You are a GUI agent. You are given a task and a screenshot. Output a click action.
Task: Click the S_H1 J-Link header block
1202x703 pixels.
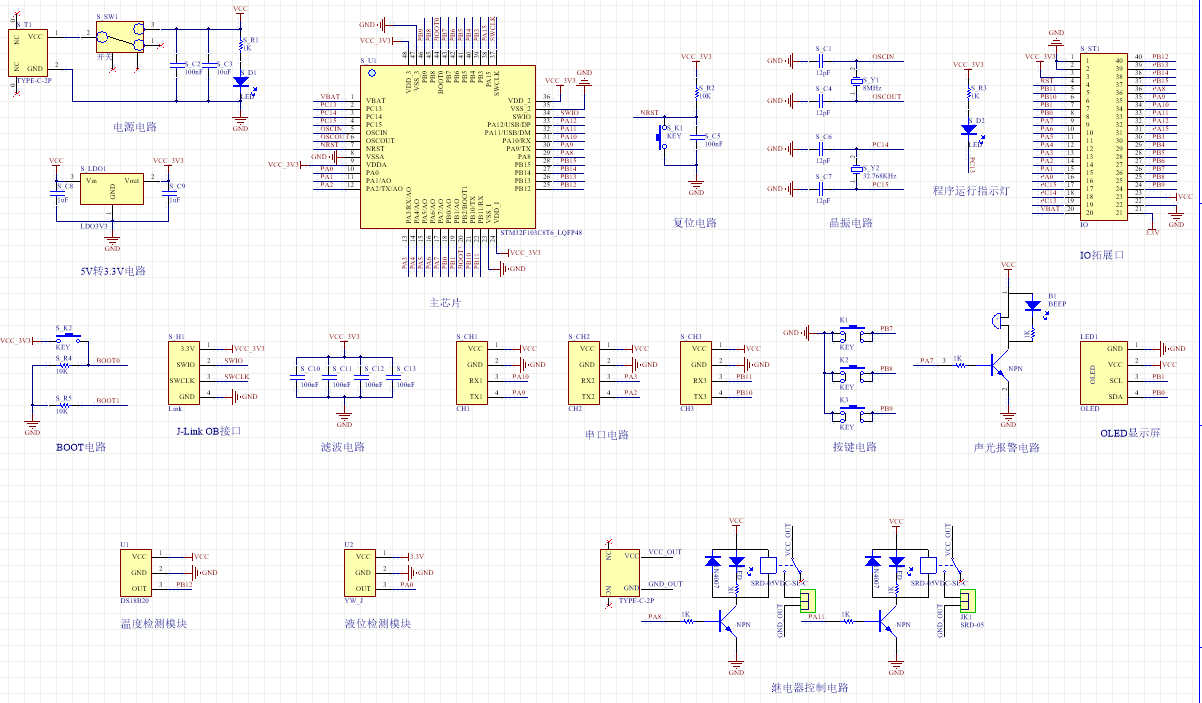pyautogui.click(x=187, y=372)
